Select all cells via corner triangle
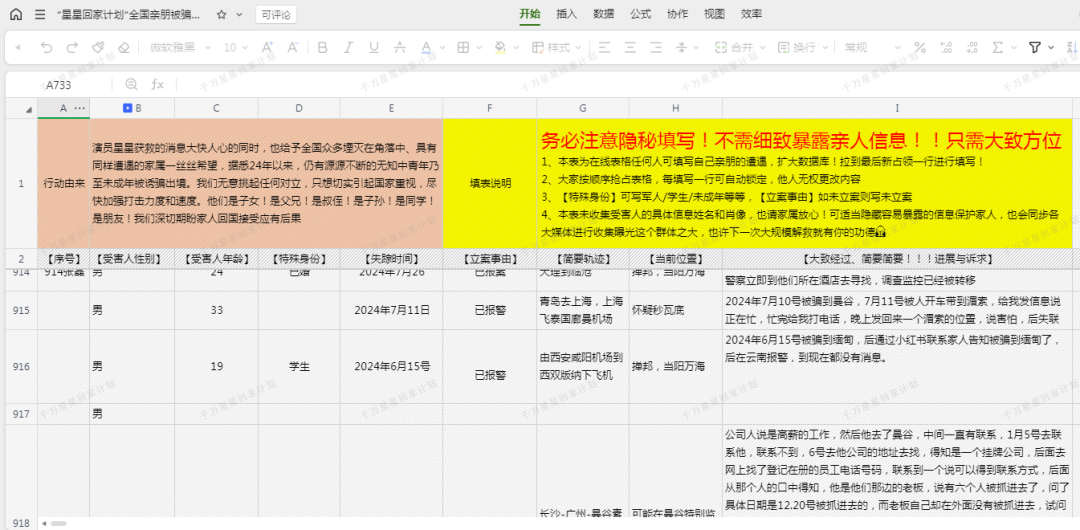 click(29, 110)
